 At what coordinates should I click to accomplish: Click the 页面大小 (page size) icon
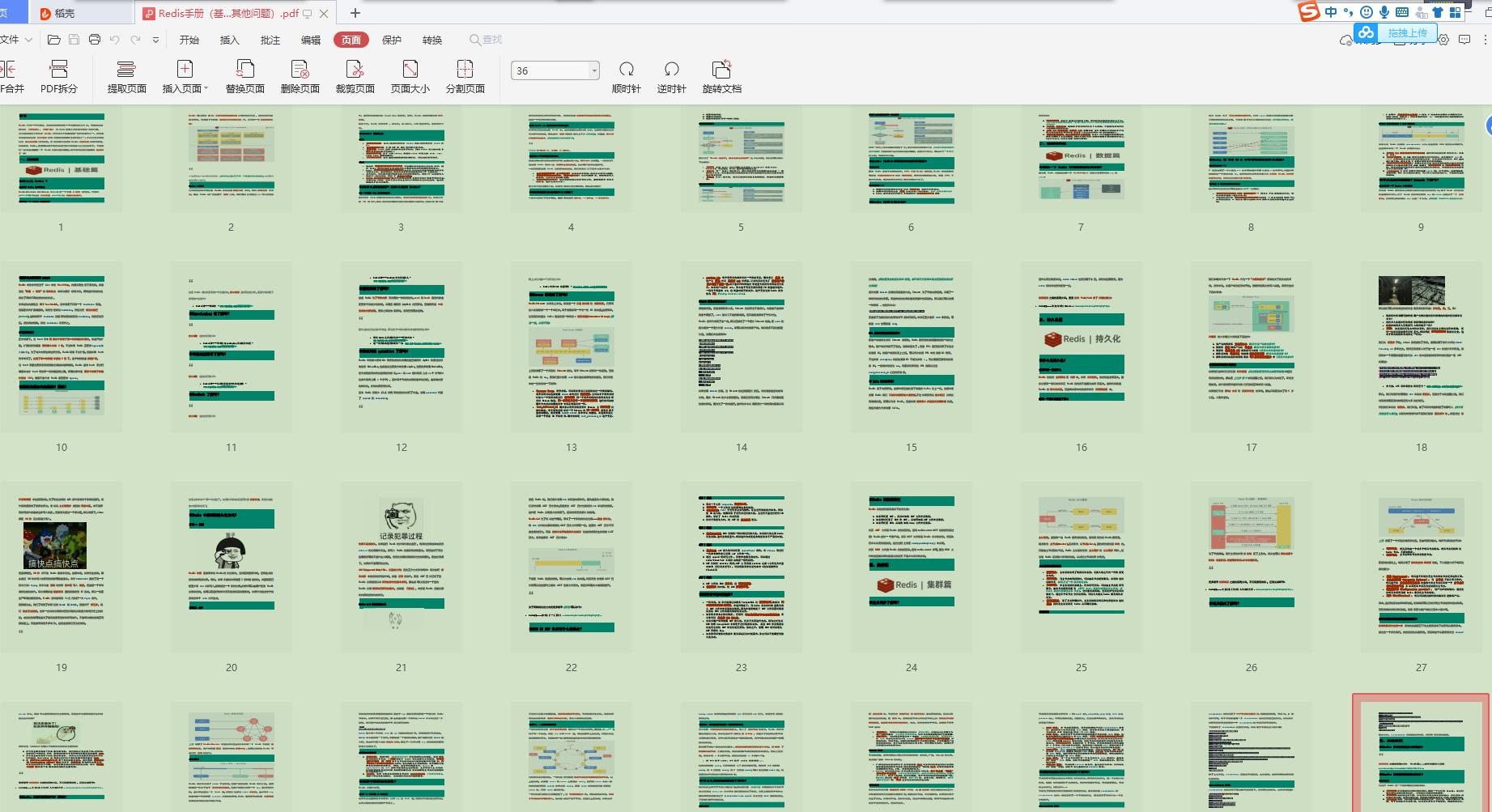coord(410,69)
